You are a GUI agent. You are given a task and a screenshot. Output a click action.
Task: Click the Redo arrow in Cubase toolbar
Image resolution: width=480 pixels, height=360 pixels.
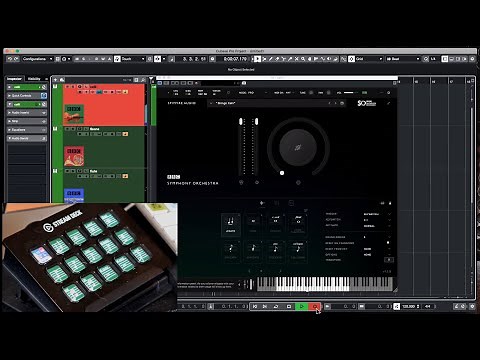pyautogui.click(x=16, y=59)
